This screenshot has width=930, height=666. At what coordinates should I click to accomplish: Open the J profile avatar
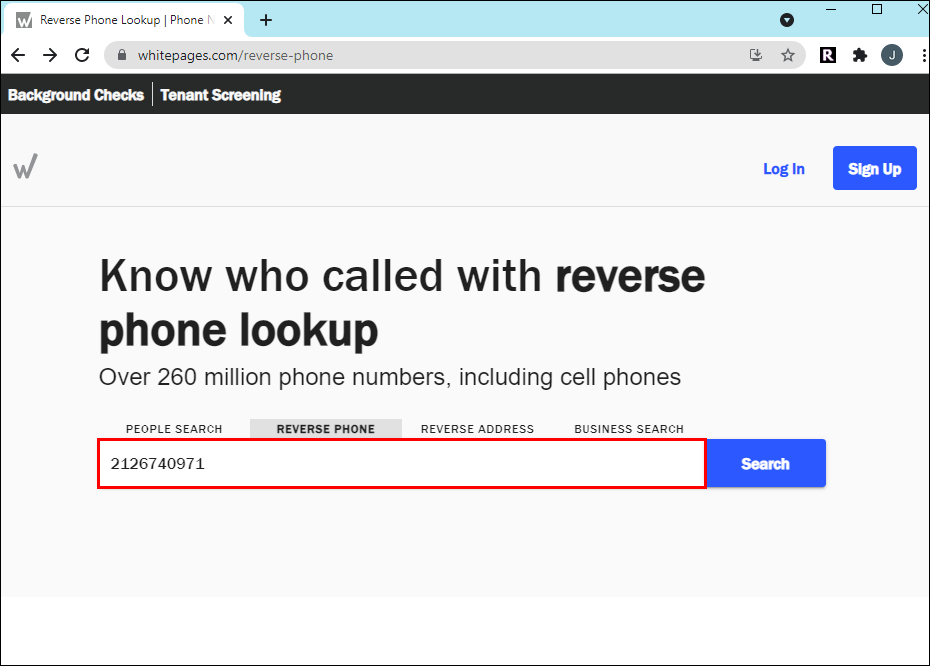[891, 55]
